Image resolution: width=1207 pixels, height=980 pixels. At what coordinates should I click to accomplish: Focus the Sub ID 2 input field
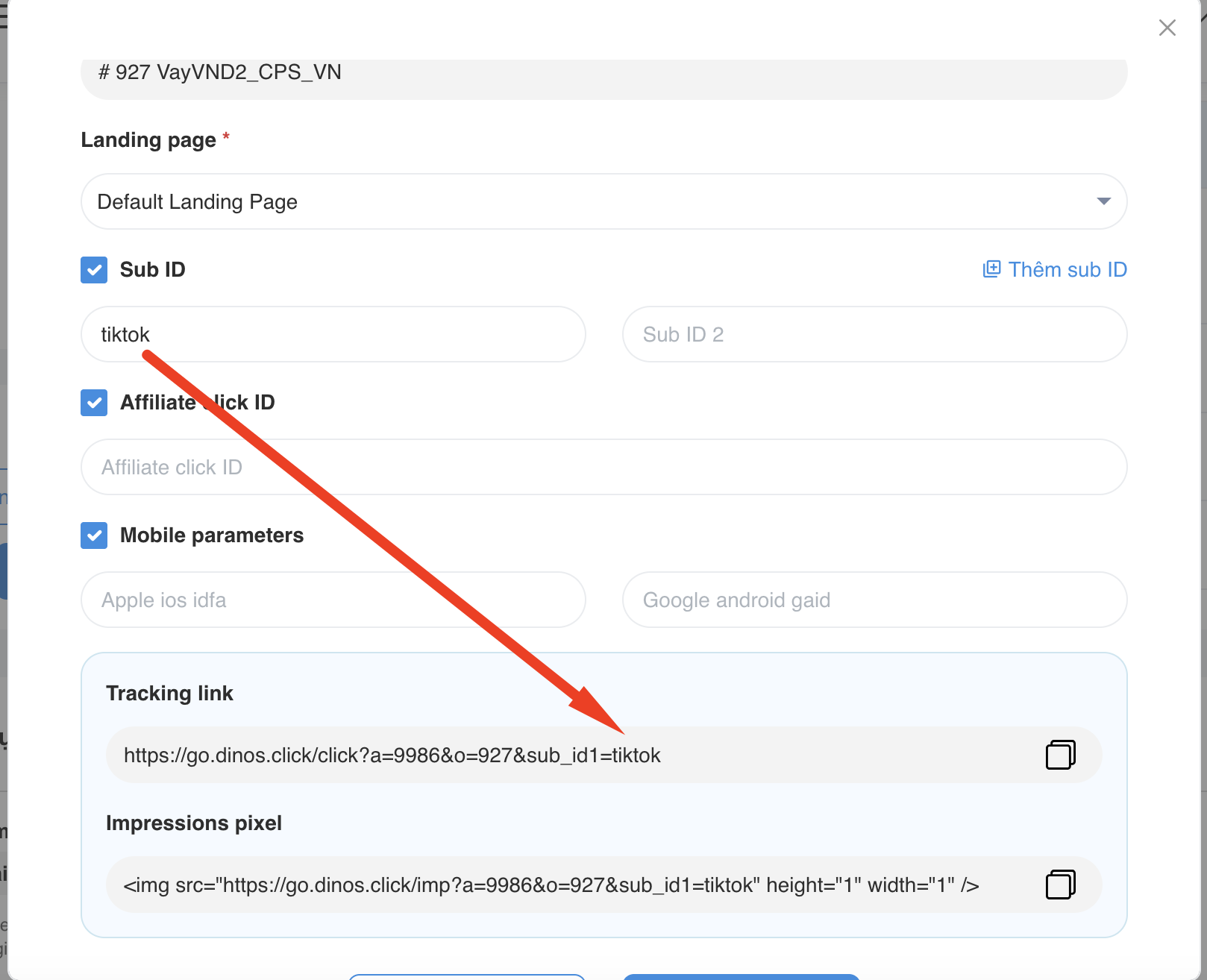coord(874,334)
